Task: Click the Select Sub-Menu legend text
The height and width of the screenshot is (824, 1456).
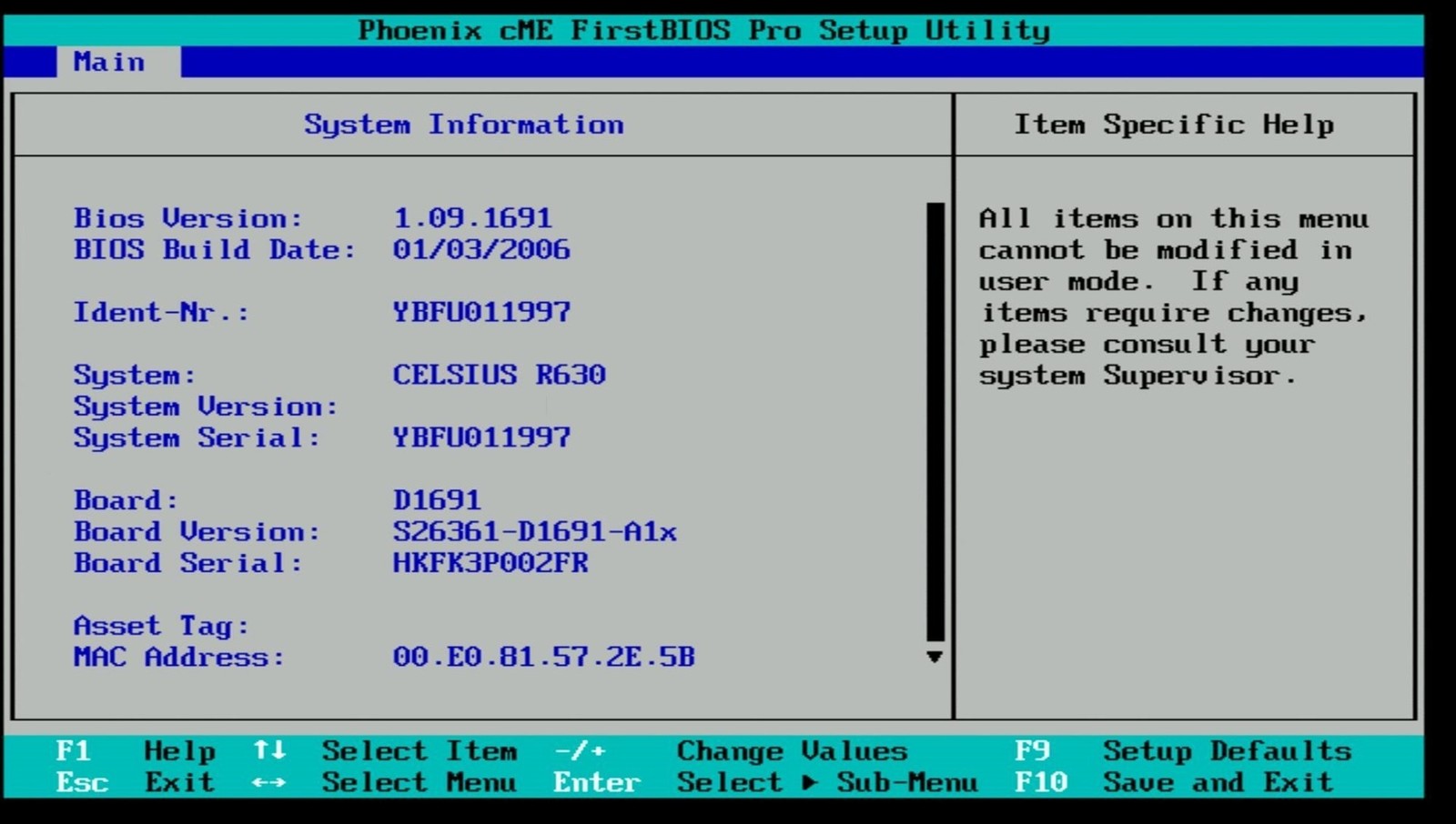Action: (827, 782)
